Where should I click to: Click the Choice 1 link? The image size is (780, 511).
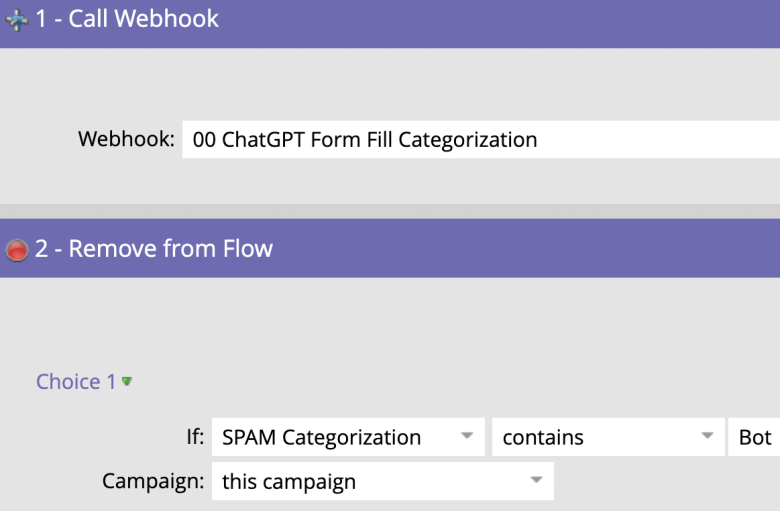[76, 382]
